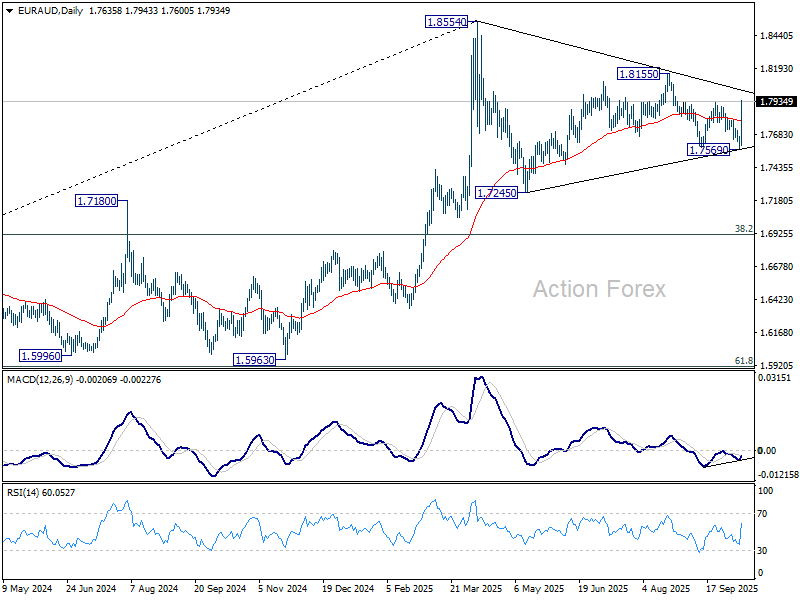800x600 pixels.
Task: Click the 7 Aug 2024 date label
Action: [x=154, y=588]
